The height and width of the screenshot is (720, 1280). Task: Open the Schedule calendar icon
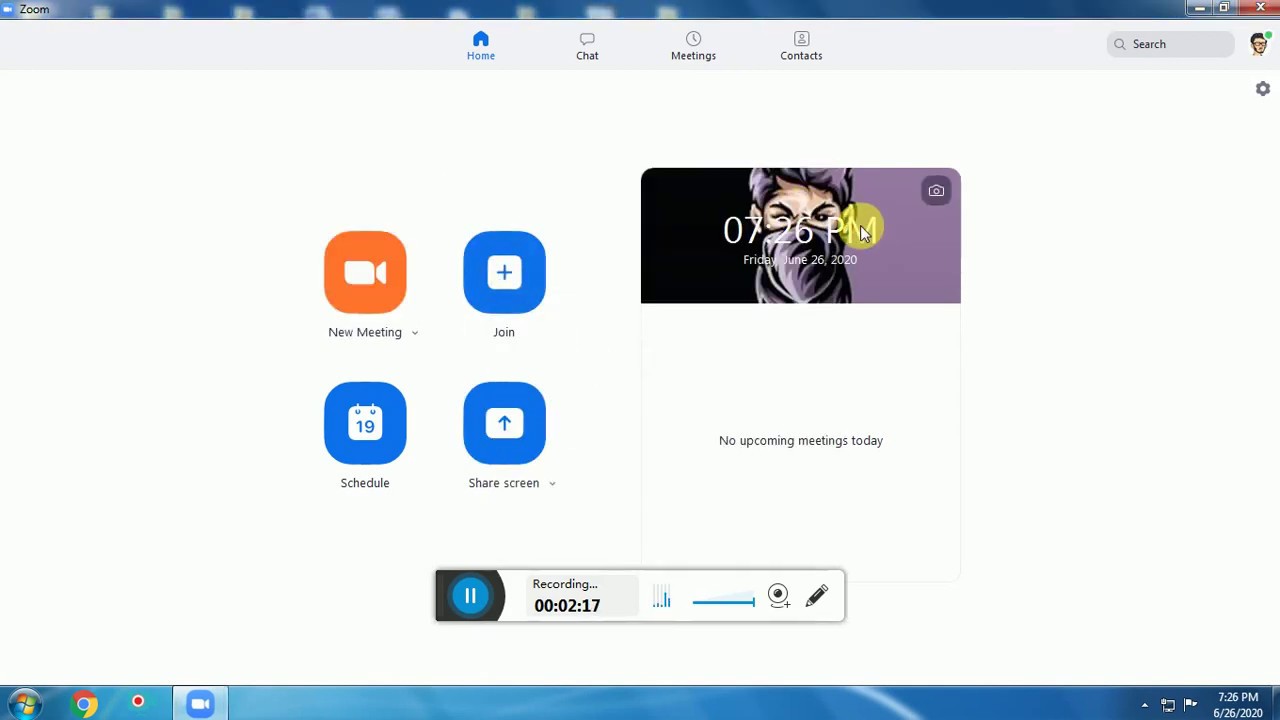[365, 423]
